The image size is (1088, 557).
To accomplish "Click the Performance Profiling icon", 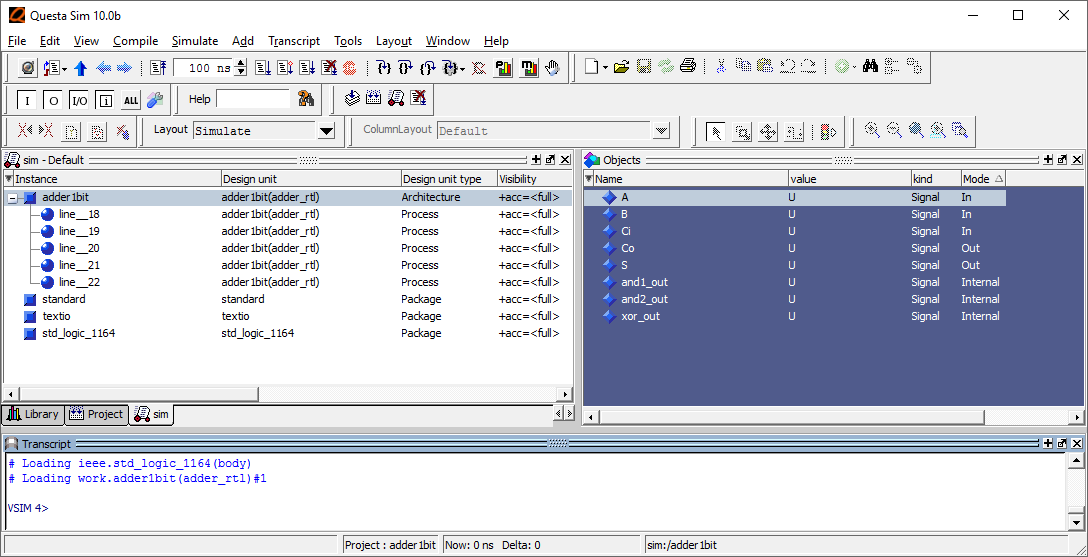I will (x=503, y=67).
